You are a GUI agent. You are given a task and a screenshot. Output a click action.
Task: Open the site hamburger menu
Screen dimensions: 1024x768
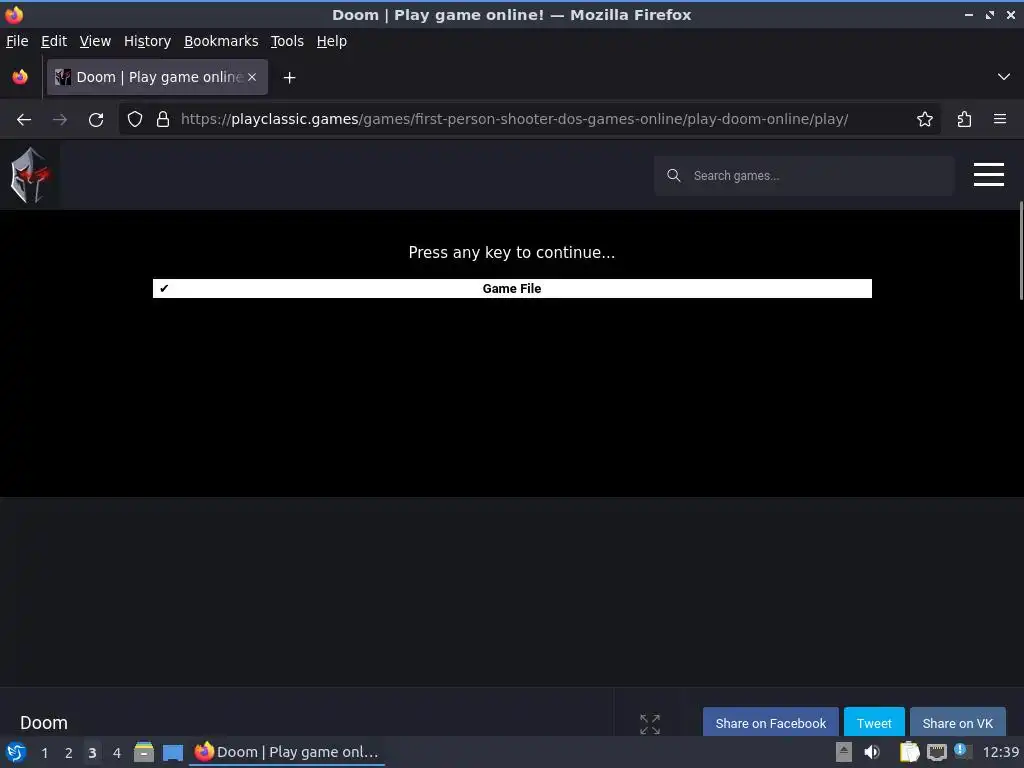pos(989,174)
